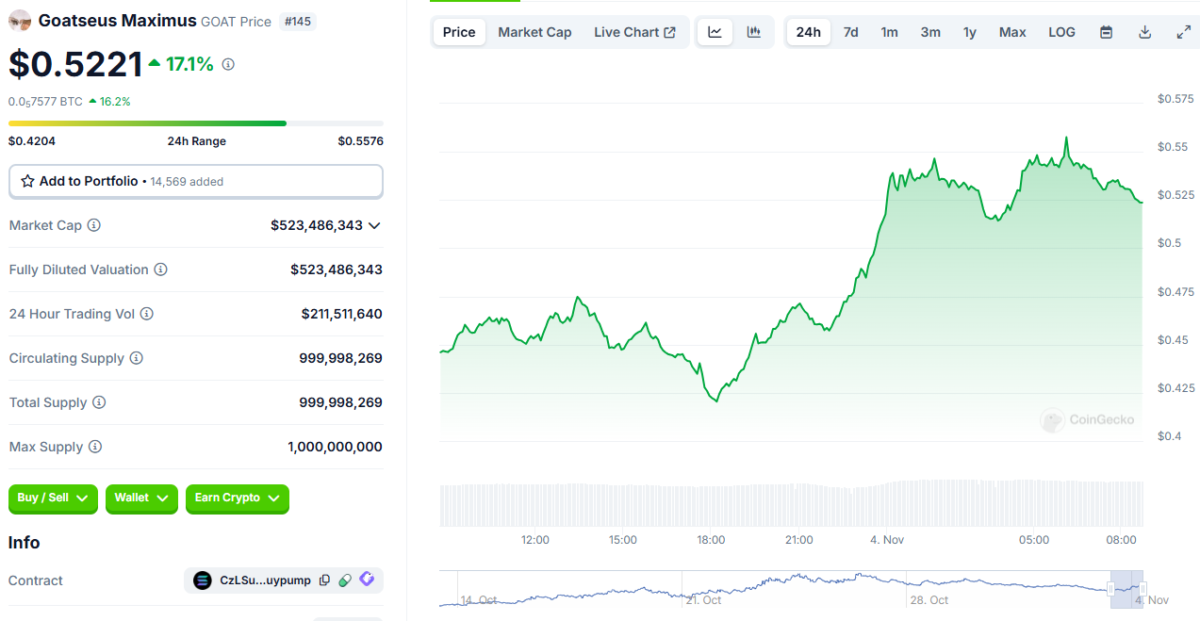Open the Wallet dropdown

click(x=142, y=498)
